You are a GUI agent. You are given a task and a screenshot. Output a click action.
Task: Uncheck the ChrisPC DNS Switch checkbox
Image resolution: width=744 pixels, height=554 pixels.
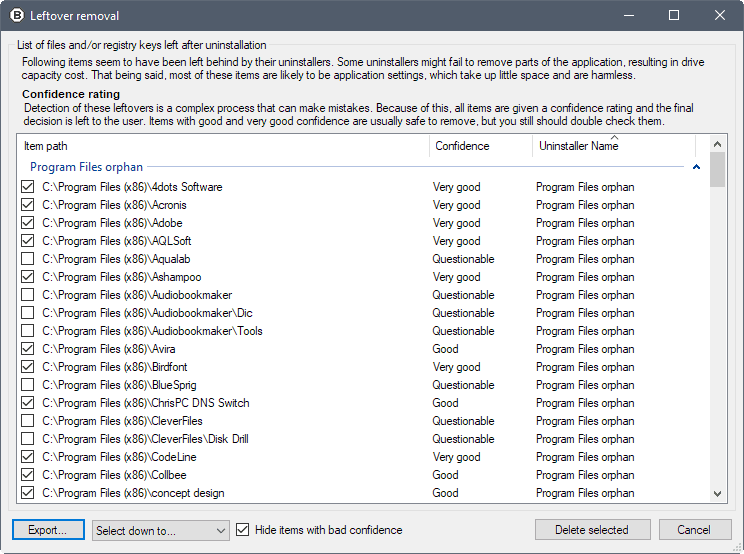point(28,403)
